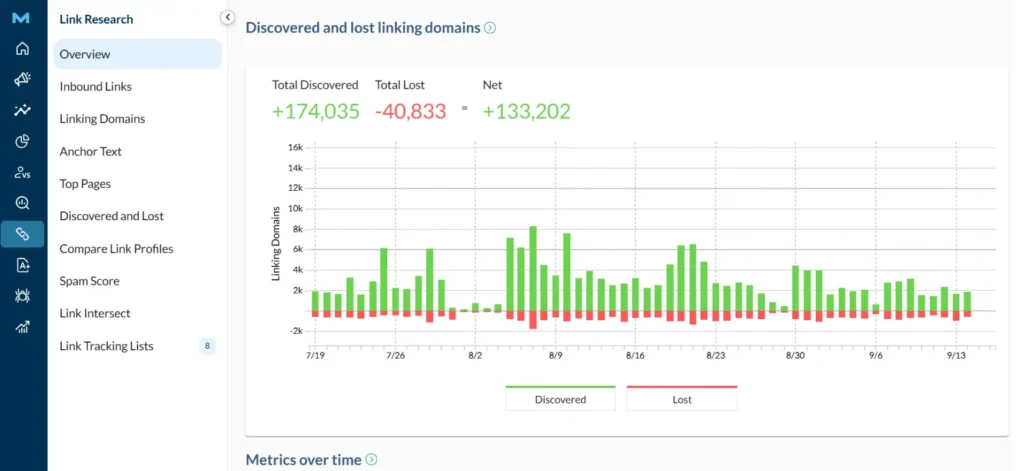The height and width of the screenshot is (471, 1024).
Task: Click the 7/19 date axis label
Action: point(315,356)
